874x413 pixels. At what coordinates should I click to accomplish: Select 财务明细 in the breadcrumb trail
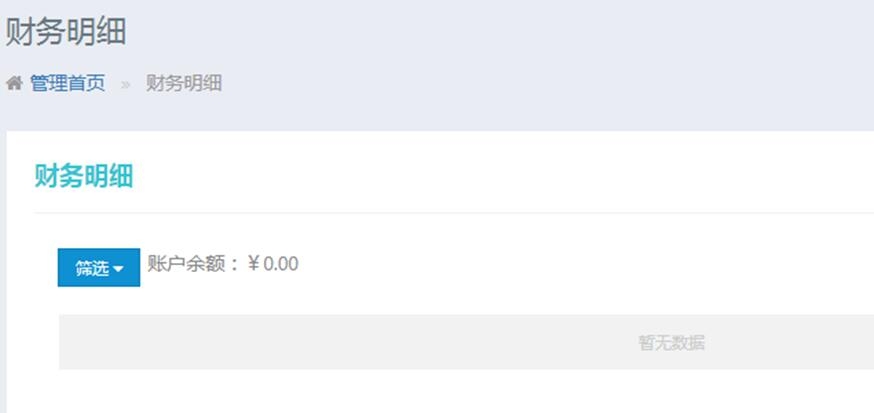tap(184, 84)
